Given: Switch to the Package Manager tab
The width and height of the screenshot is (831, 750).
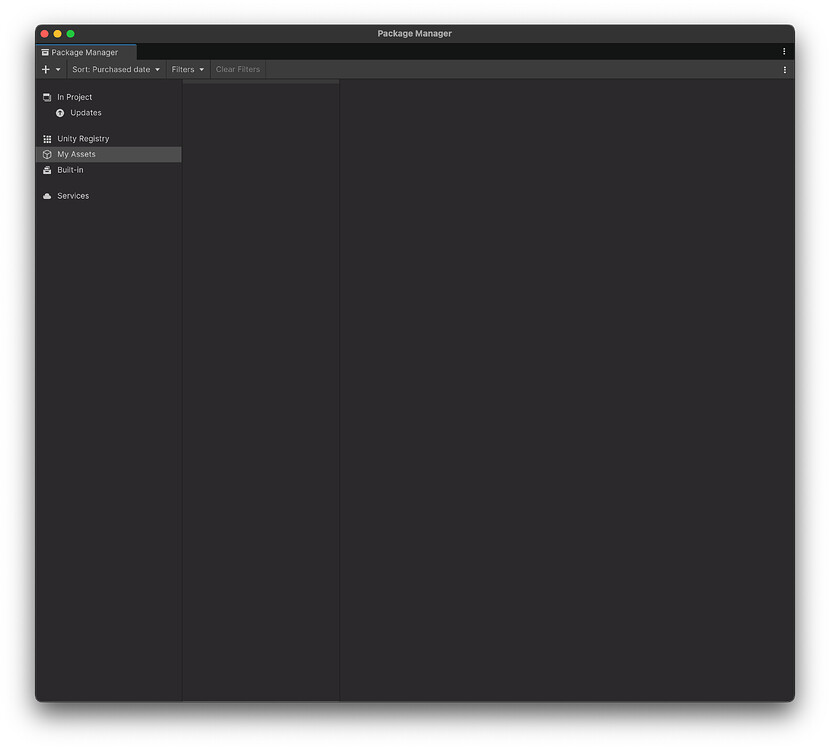Looking at the screenshot, I should coord(85,52).
